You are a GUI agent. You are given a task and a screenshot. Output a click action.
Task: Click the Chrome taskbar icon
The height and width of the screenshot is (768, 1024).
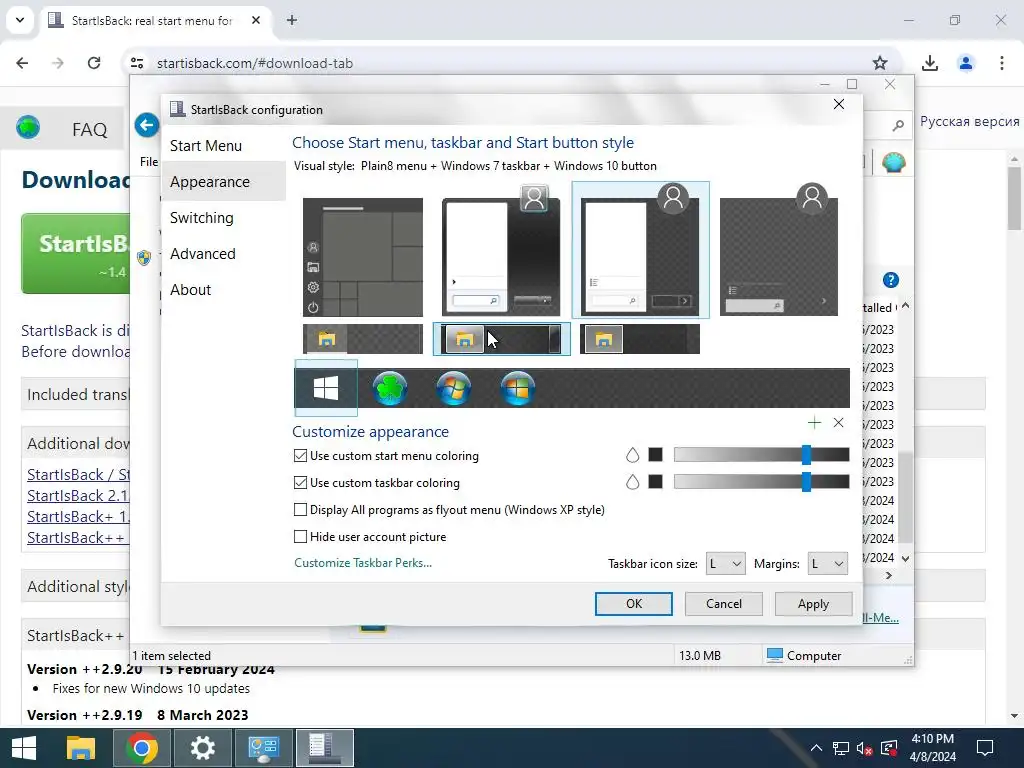(142, 748)
